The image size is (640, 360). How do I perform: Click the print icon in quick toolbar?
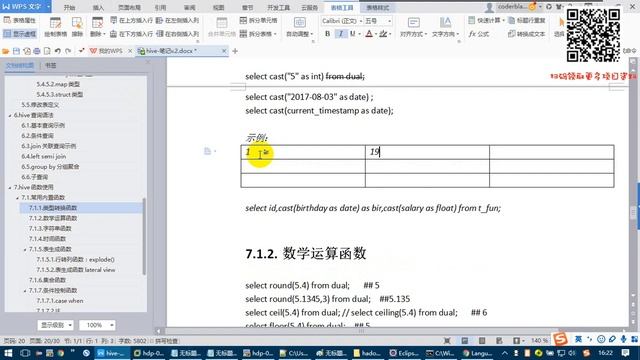tap(37, 51)
